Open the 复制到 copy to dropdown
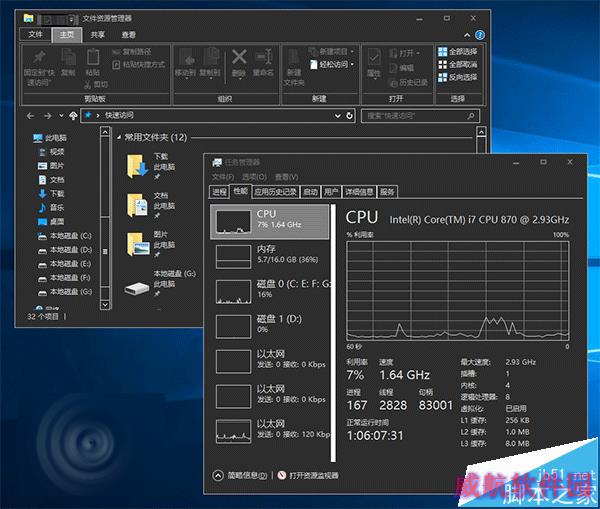Screen dimensions: 600x509 point(210,63)
